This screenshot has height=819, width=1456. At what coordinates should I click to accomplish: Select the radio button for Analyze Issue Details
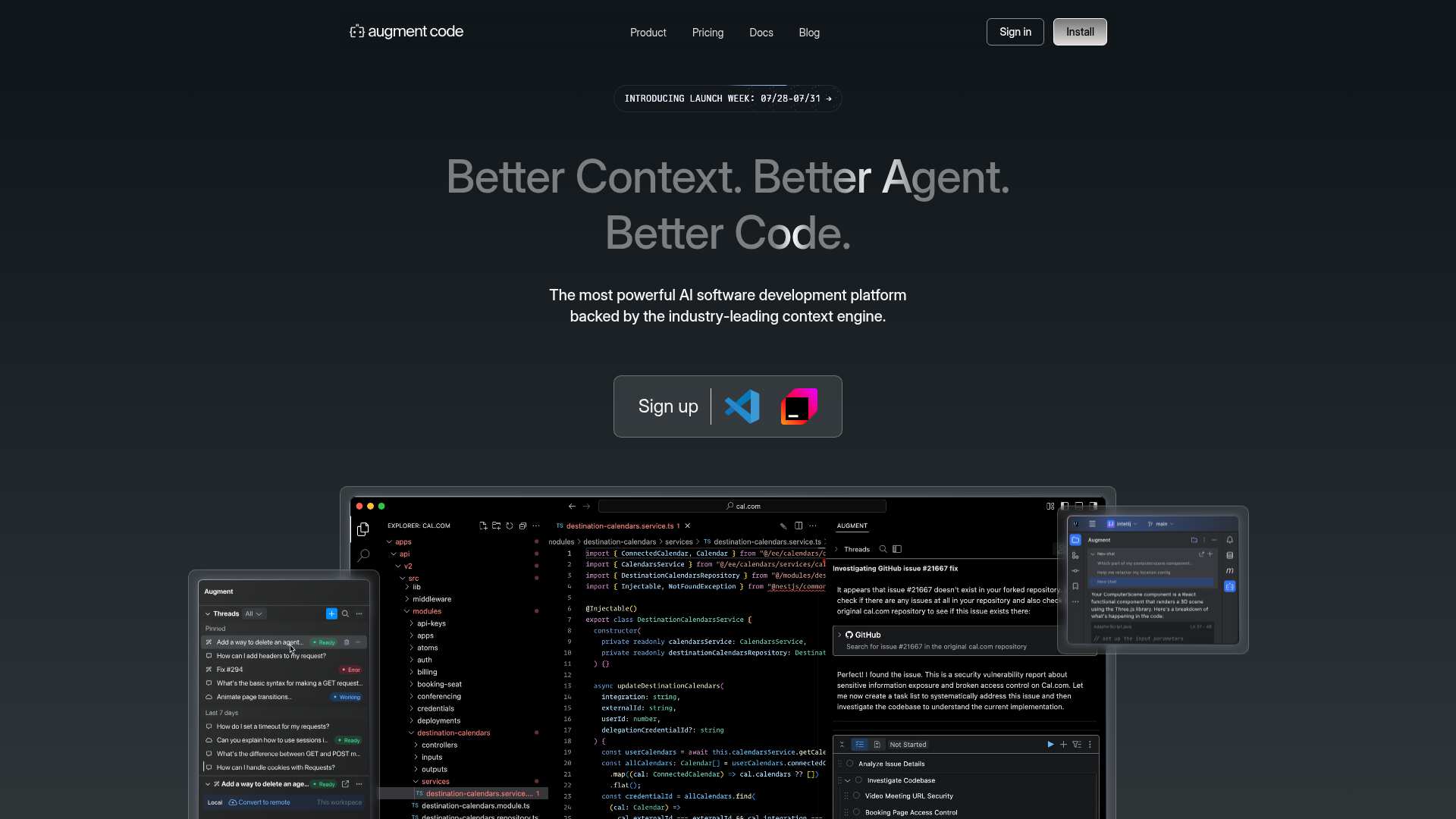(849, 764)
